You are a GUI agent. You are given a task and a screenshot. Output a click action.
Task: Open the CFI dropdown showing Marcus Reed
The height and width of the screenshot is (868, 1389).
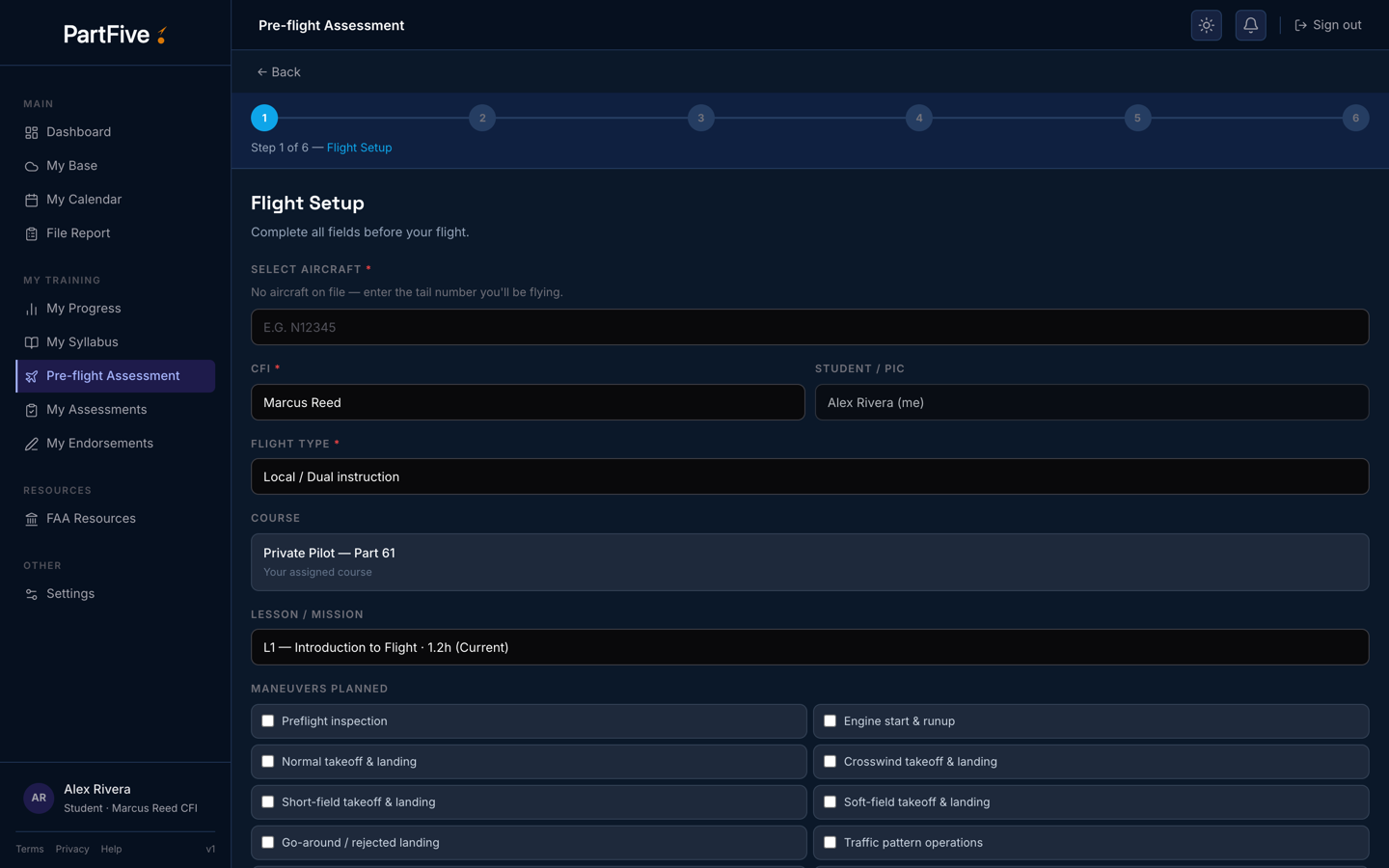528,402
